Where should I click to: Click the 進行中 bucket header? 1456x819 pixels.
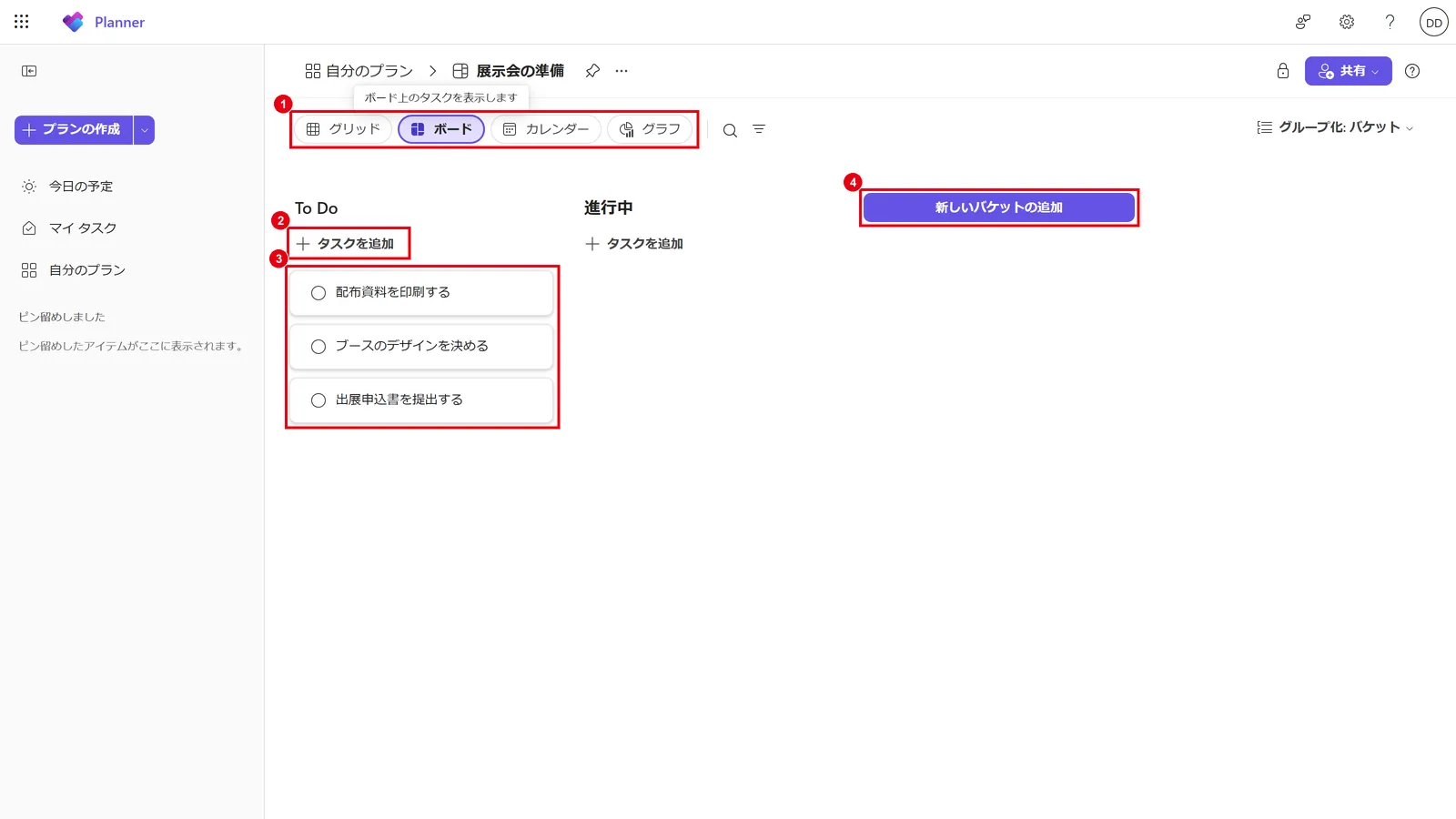(608, 207)
